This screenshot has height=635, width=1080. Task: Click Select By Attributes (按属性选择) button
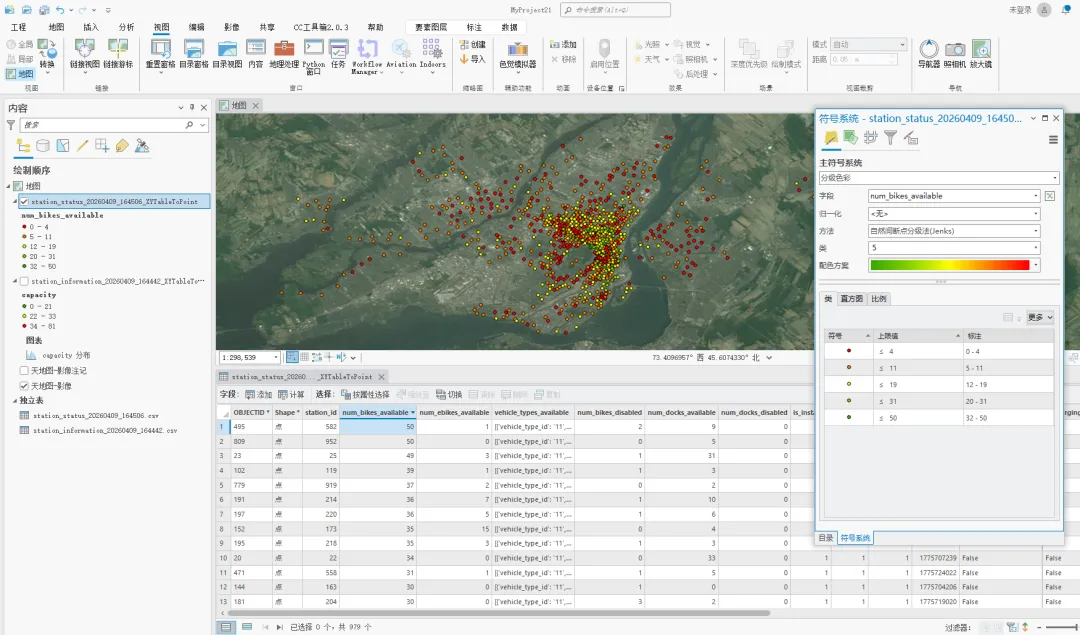[365, 394]
